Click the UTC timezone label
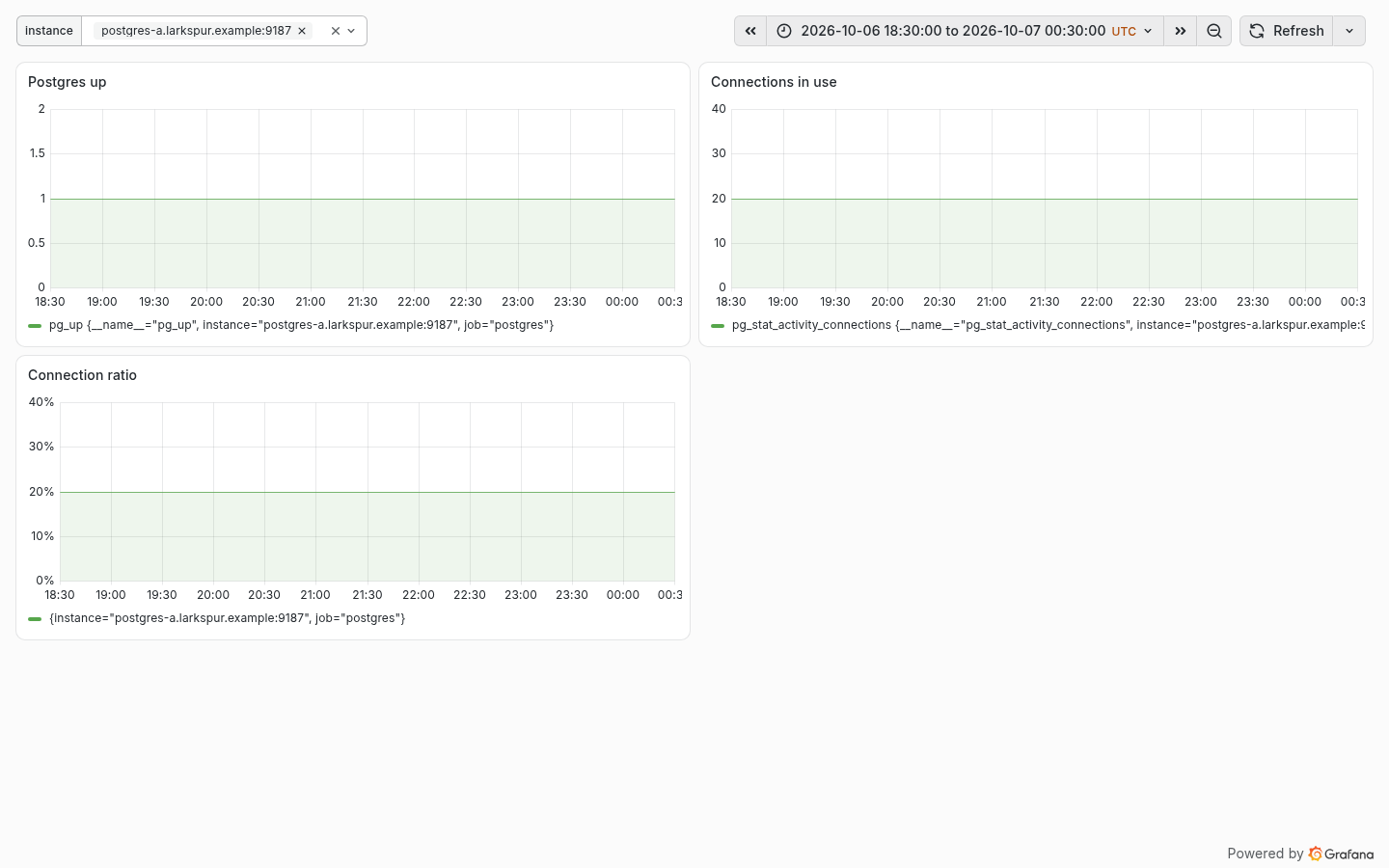 [x=1124, y=31]
